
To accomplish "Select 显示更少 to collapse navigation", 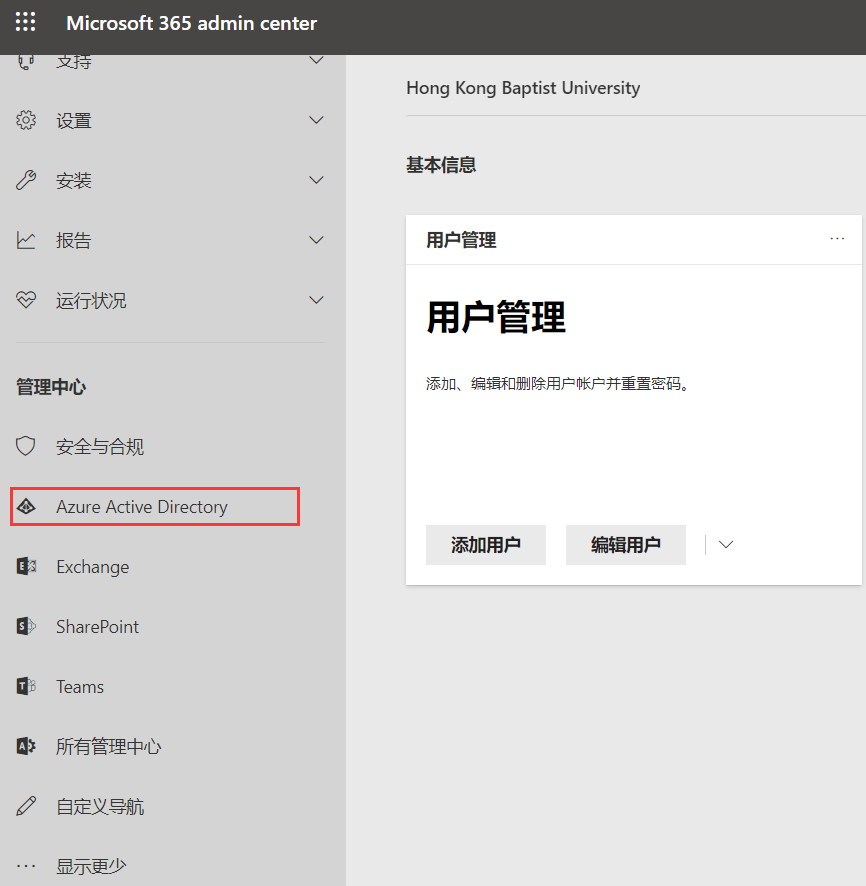I will [x=90, y=866].
